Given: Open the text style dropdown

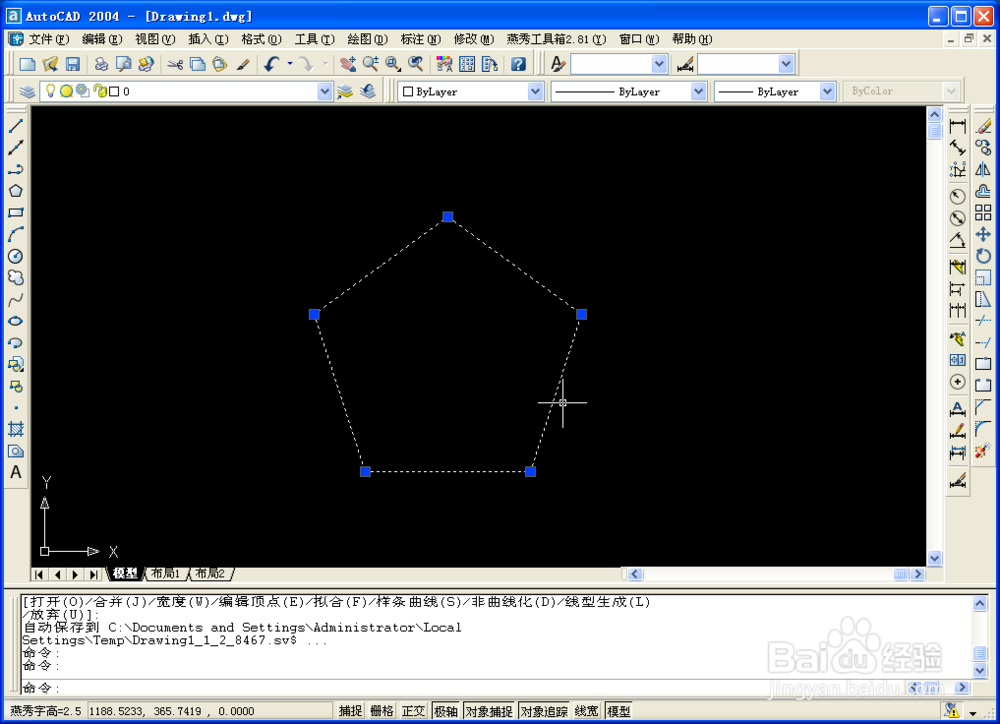Looking at the screenshot, I should point(659,64).
